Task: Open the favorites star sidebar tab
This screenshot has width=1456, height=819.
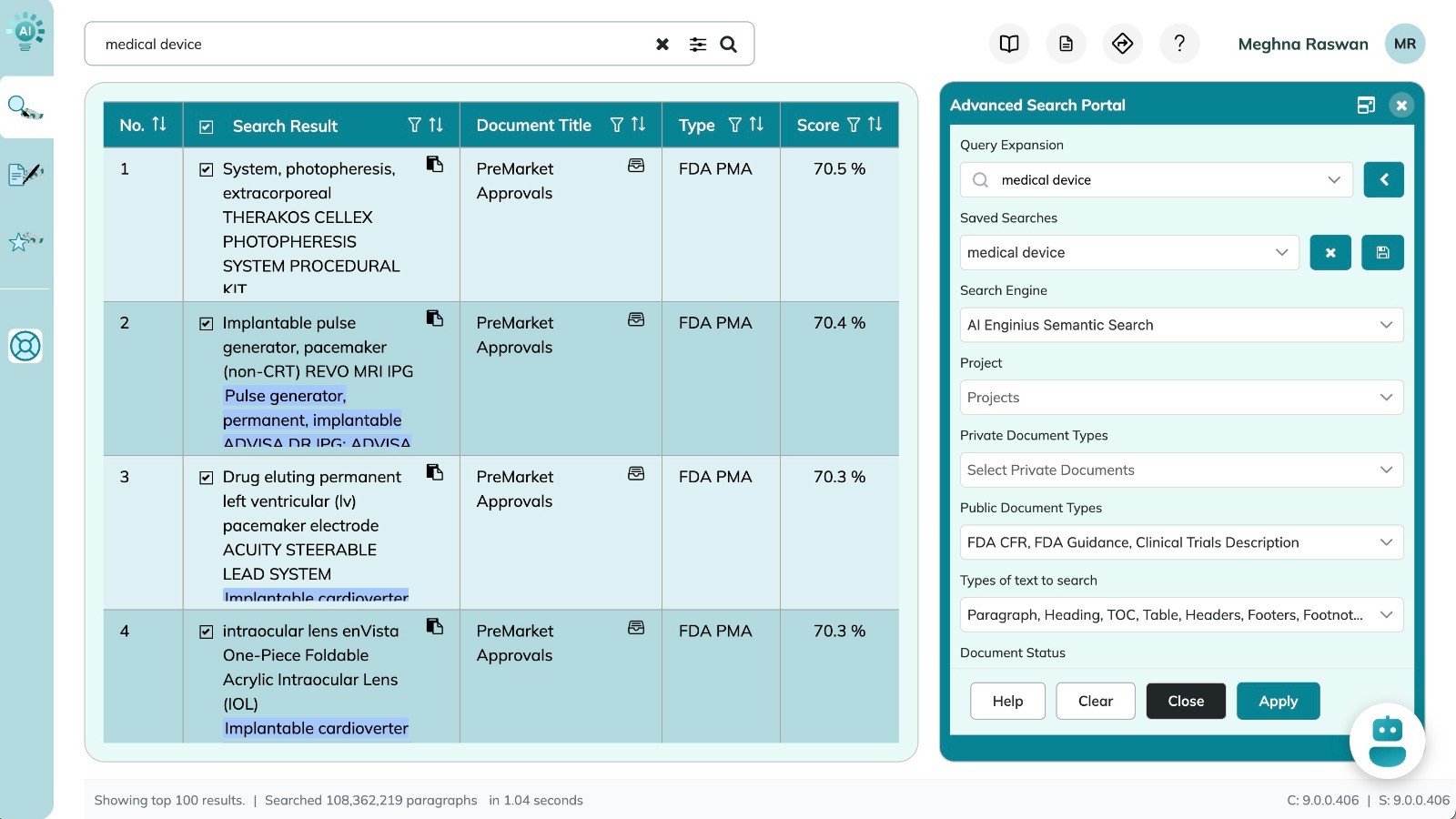Action: point(25,241)
